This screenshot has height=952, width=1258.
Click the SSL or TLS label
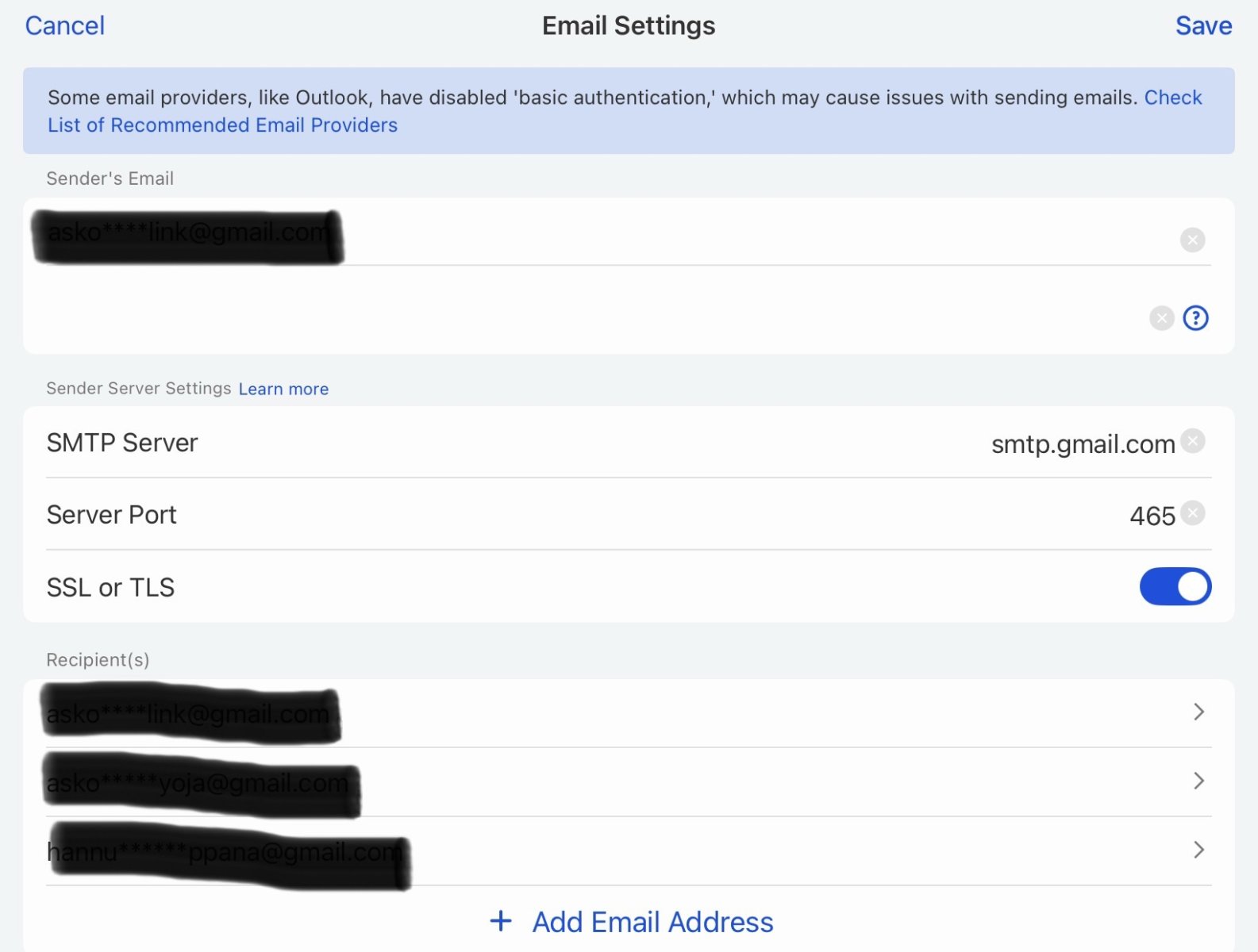(x=110, y=587)
